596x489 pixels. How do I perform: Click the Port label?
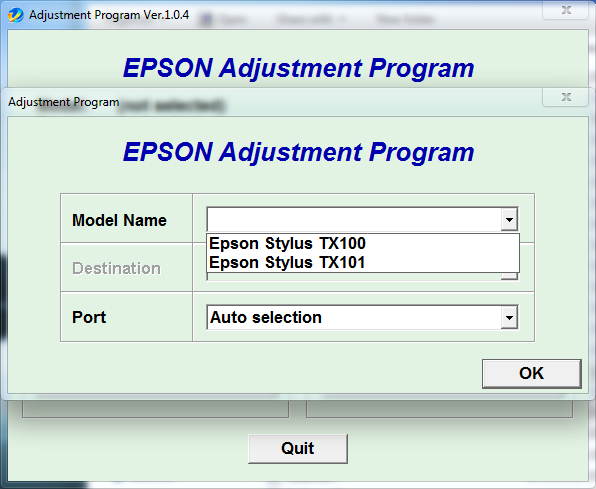point(89,317)
